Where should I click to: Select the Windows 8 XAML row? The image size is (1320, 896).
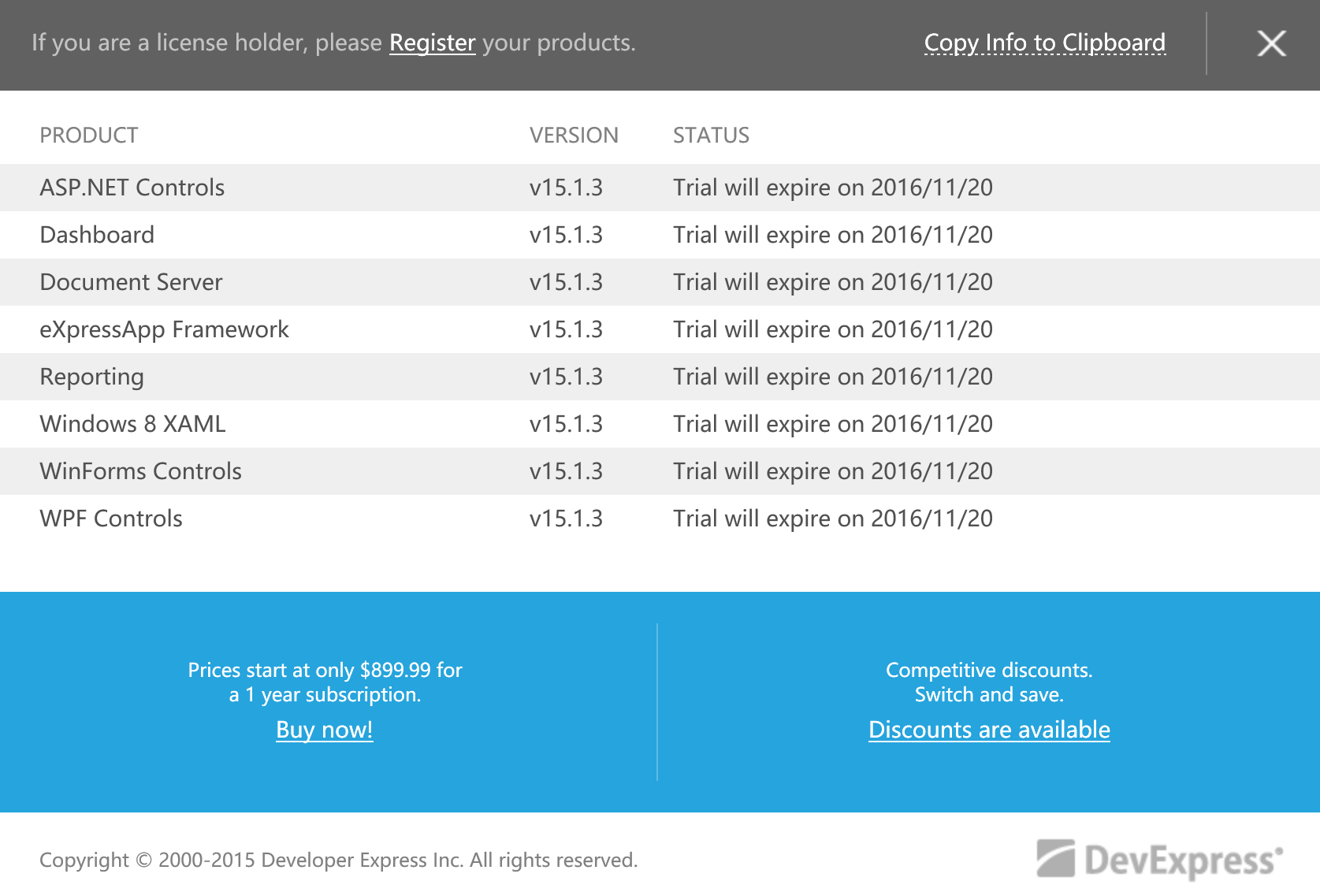click(x=132, y=424)
